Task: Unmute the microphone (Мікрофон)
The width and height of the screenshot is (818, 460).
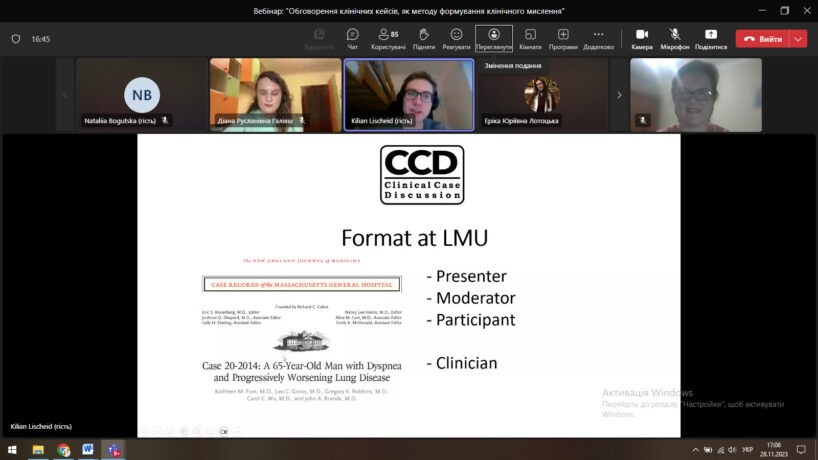Action: point(675,39)
